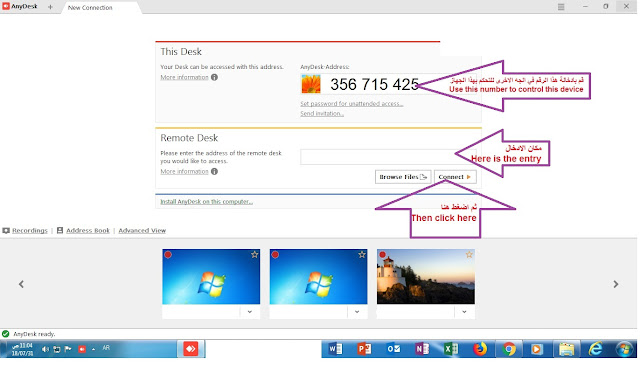Switch to the New Connection tab
Screen dimensions: 640x373
pos(90,7)
